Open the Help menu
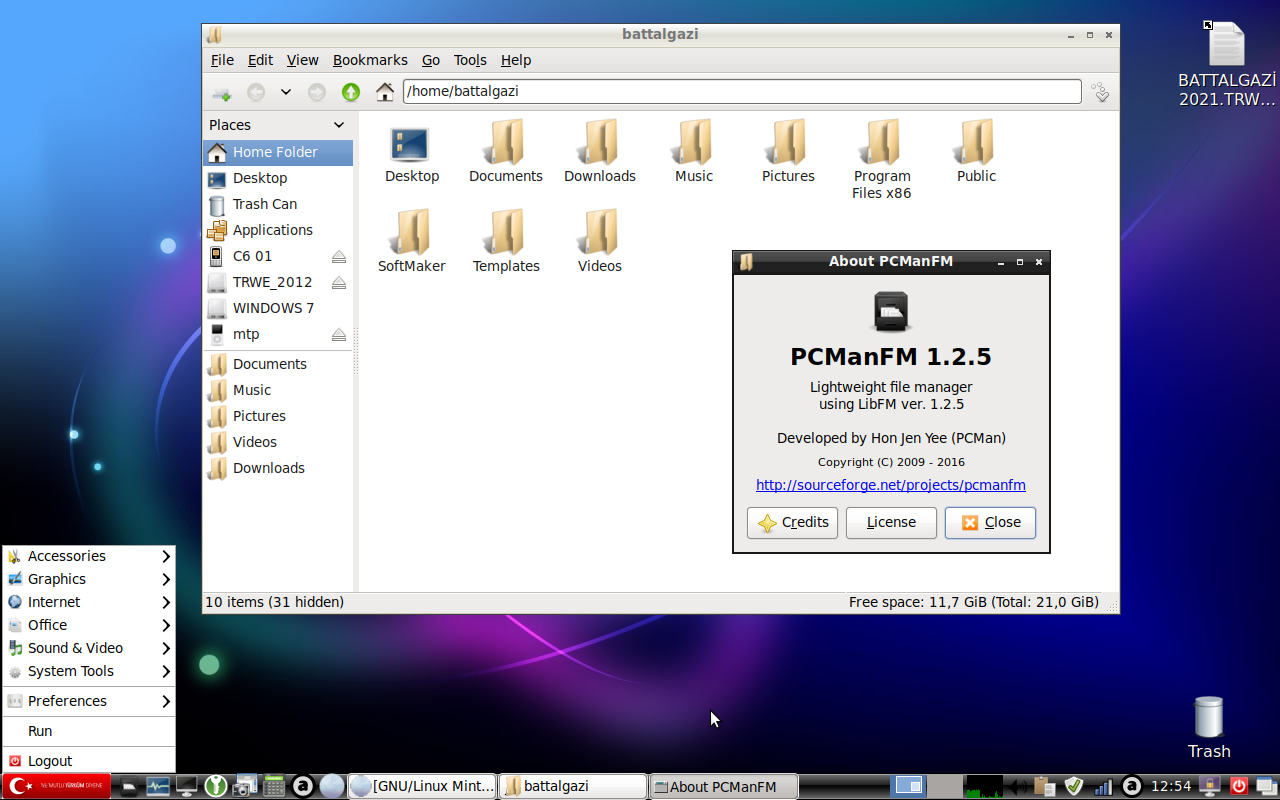 coord(516,60)
